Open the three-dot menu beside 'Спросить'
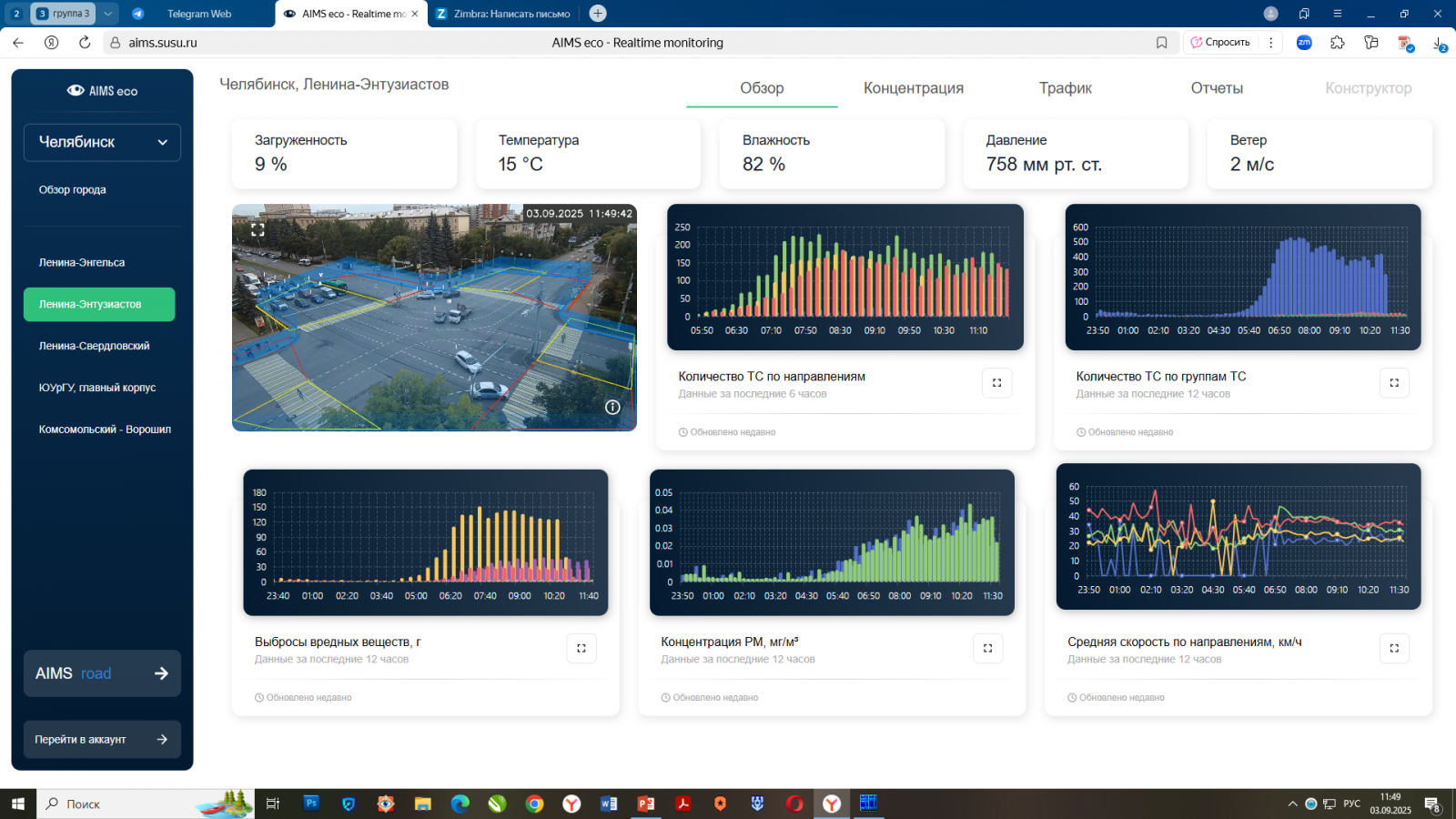This screenshot has width=1456, height=819. (1271, 43)
